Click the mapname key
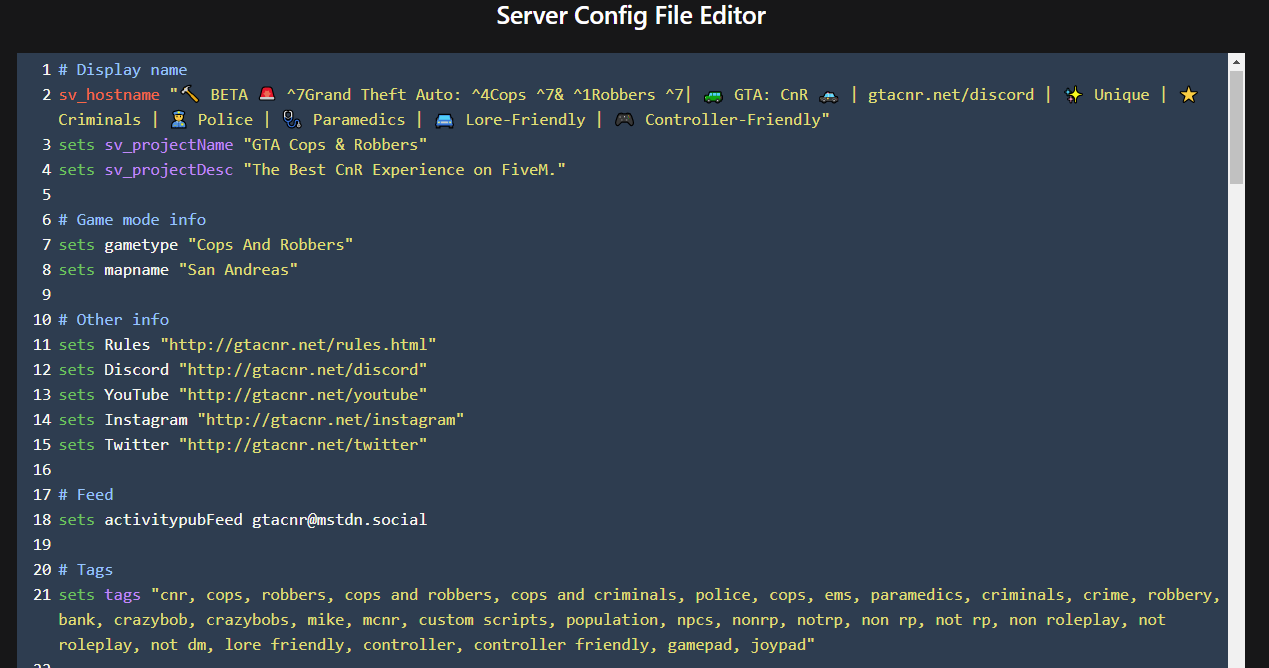Screen dimensions: 1269x668 coord(137,270)
